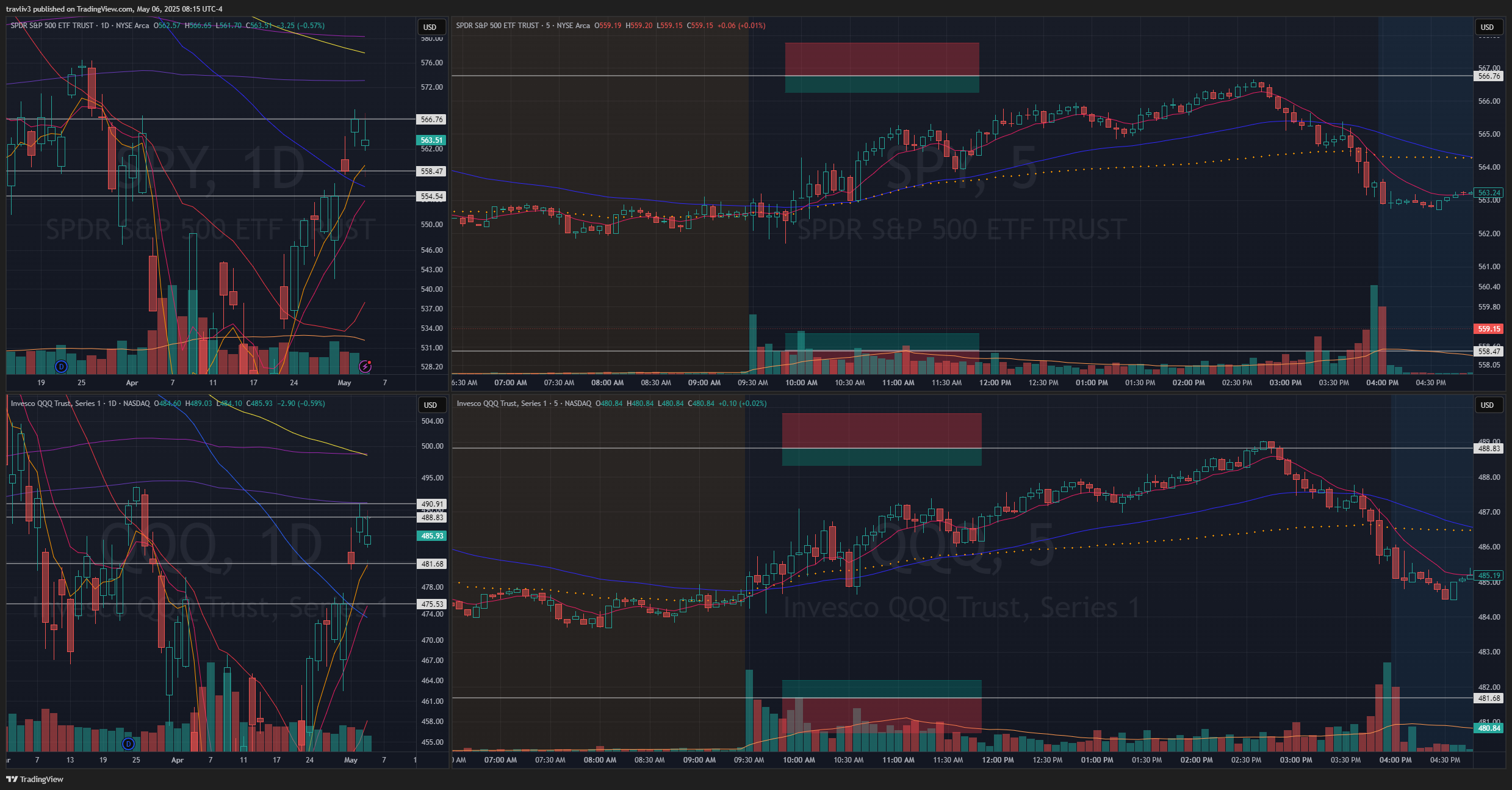Click 04:30 PM on QQQ 5-minute time axis
The height and width of the screenshot is (790, 1512).
coord(1445,760)
